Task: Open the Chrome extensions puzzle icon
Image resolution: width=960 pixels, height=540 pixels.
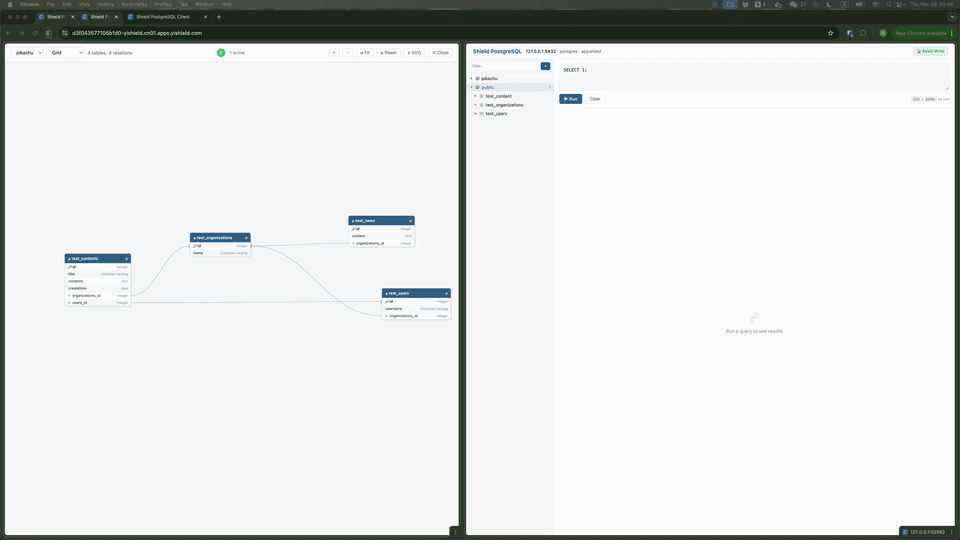Action: click(863, 33)
